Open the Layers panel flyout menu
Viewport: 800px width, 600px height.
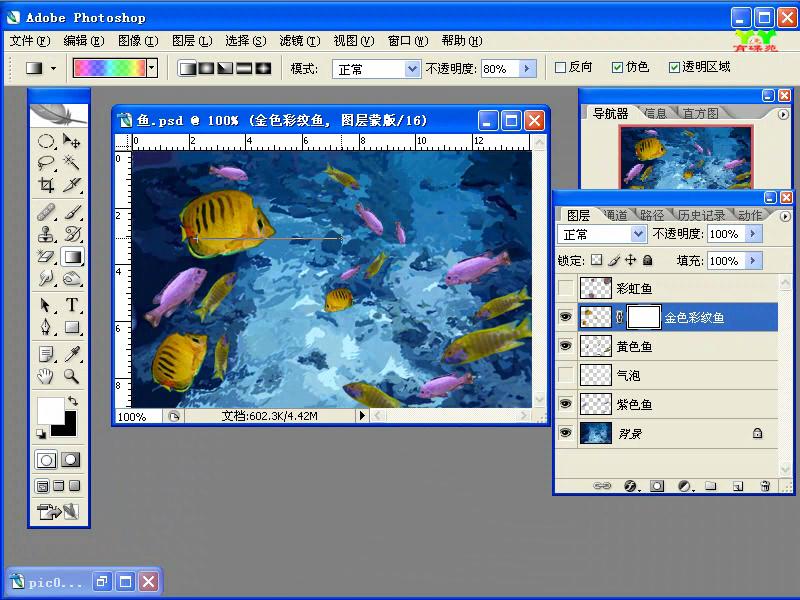click(785, 216)
